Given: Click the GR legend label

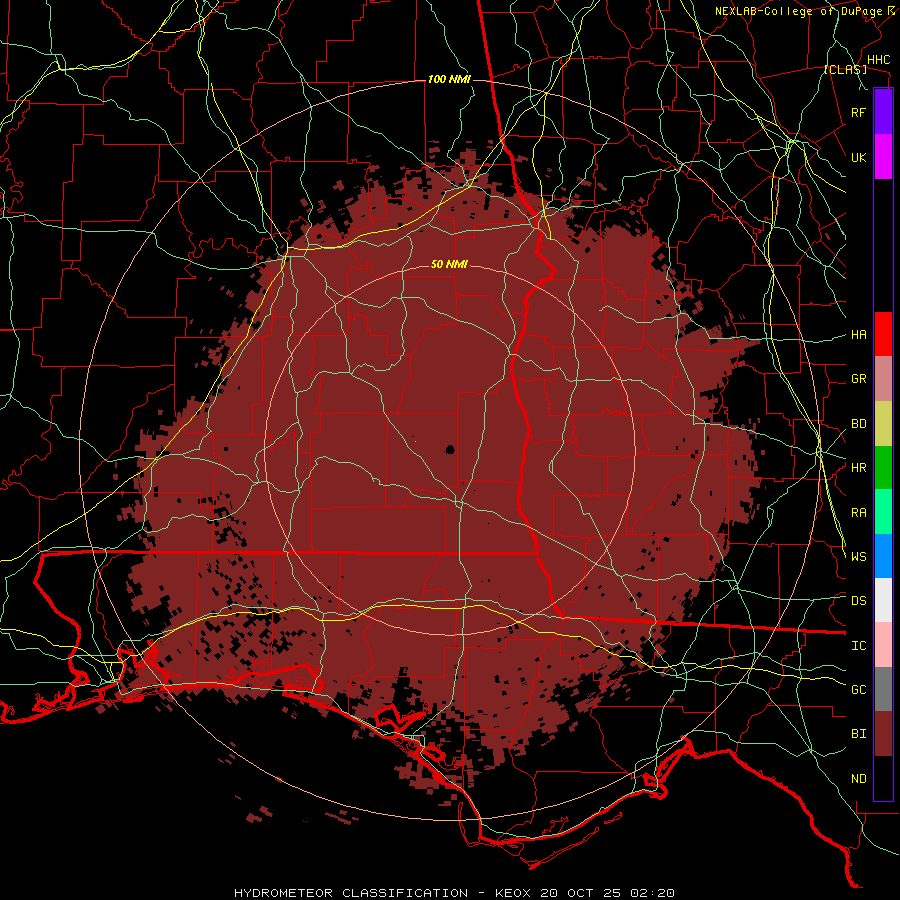Looking at the screenshot, I should click(858, 379).
